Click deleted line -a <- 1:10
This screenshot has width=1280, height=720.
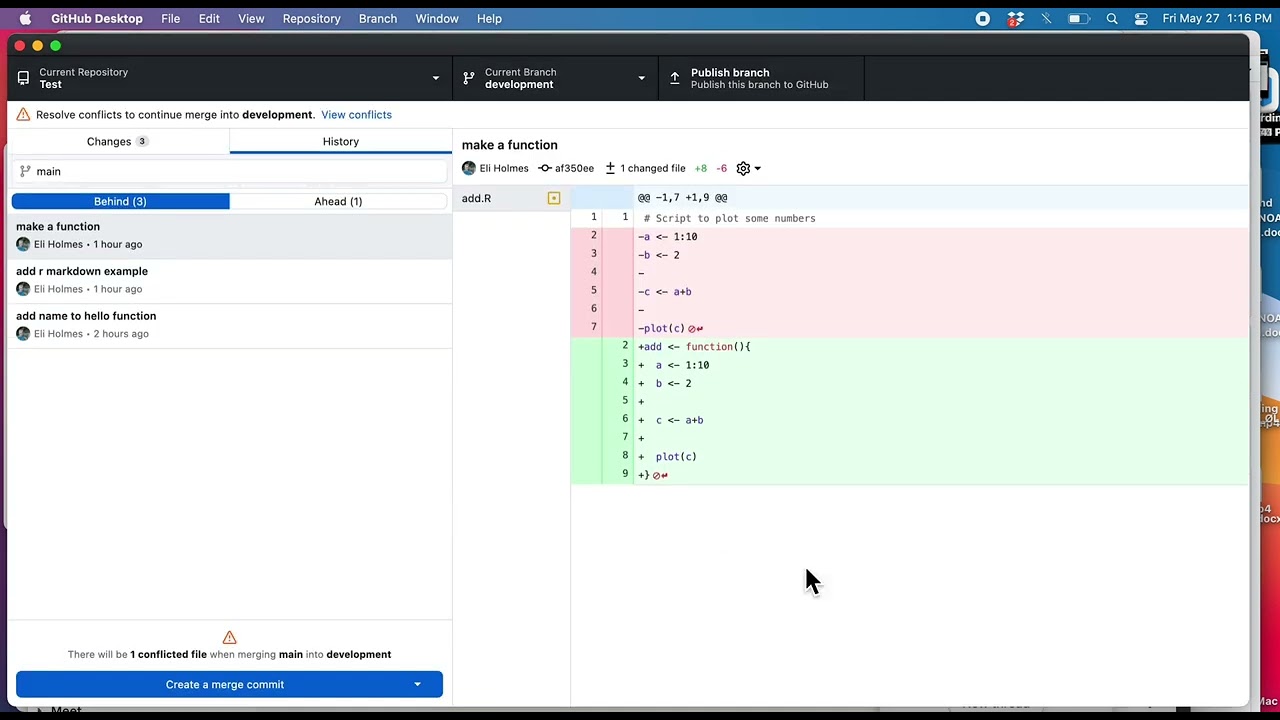(667, 237)
